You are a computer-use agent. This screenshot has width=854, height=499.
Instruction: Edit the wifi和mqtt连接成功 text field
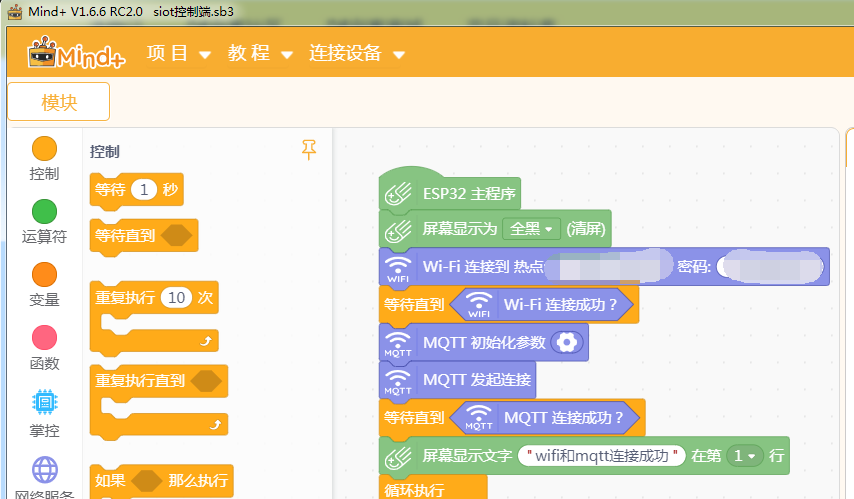tap(602, 455)
